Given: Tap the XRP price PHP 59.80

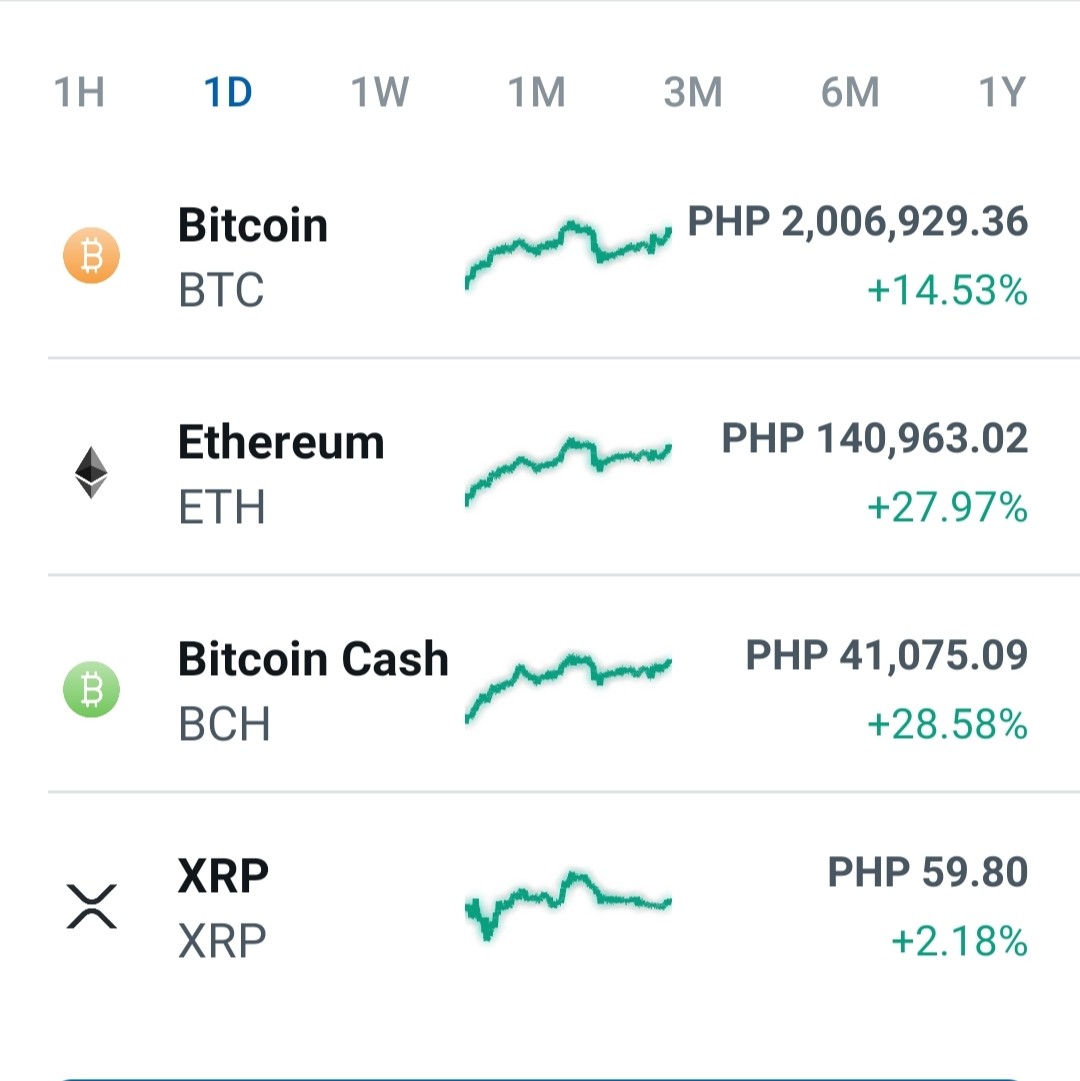Looking at the screenshot, I should 928,871.
